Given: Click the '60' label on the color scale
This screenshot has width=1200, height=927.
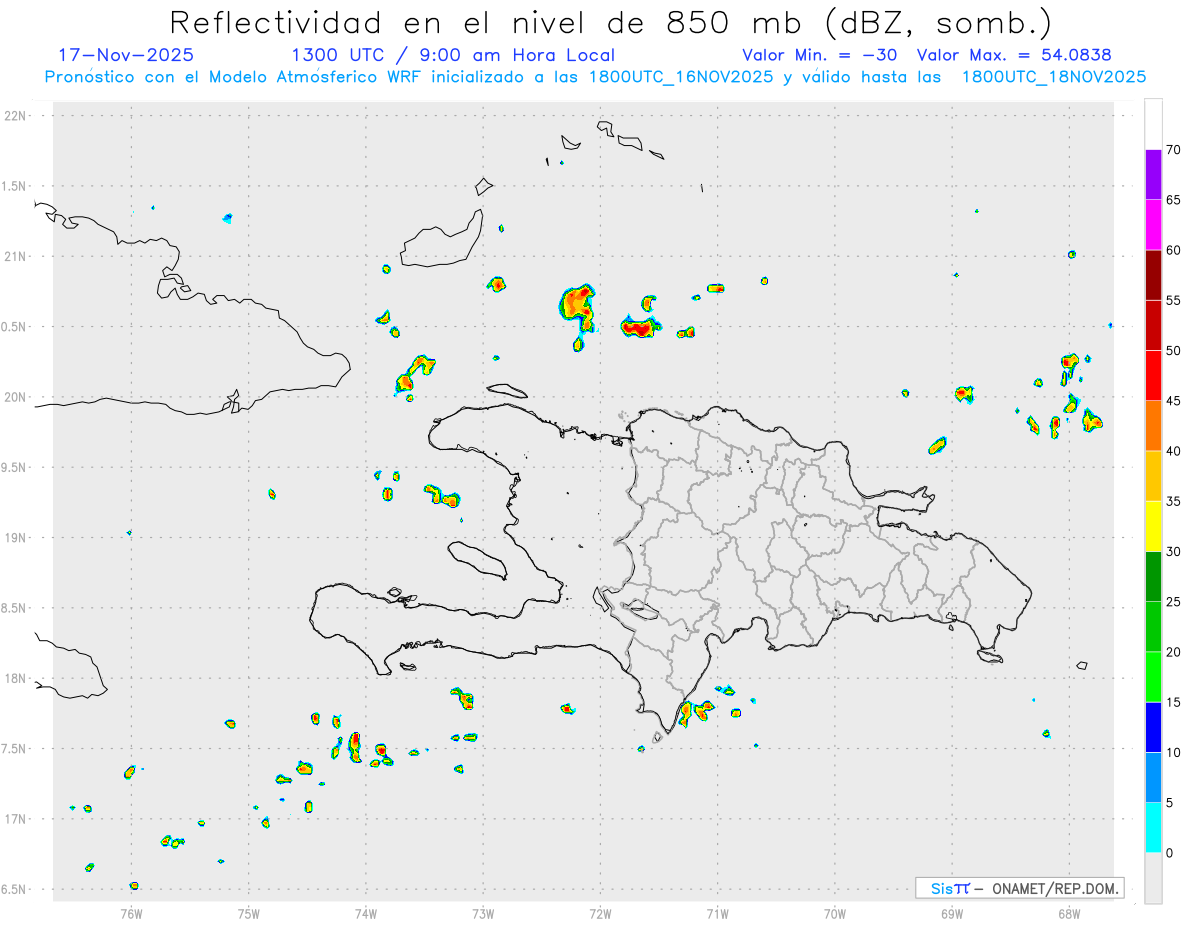Looking at the screenshot, I should click(x=1174, y=250).
